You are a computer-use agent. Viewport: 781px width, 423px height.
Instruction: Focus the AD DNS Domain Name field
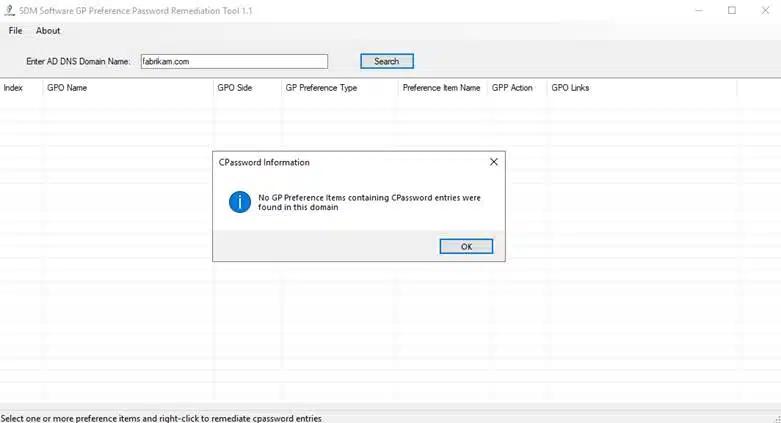click(234, 61)
